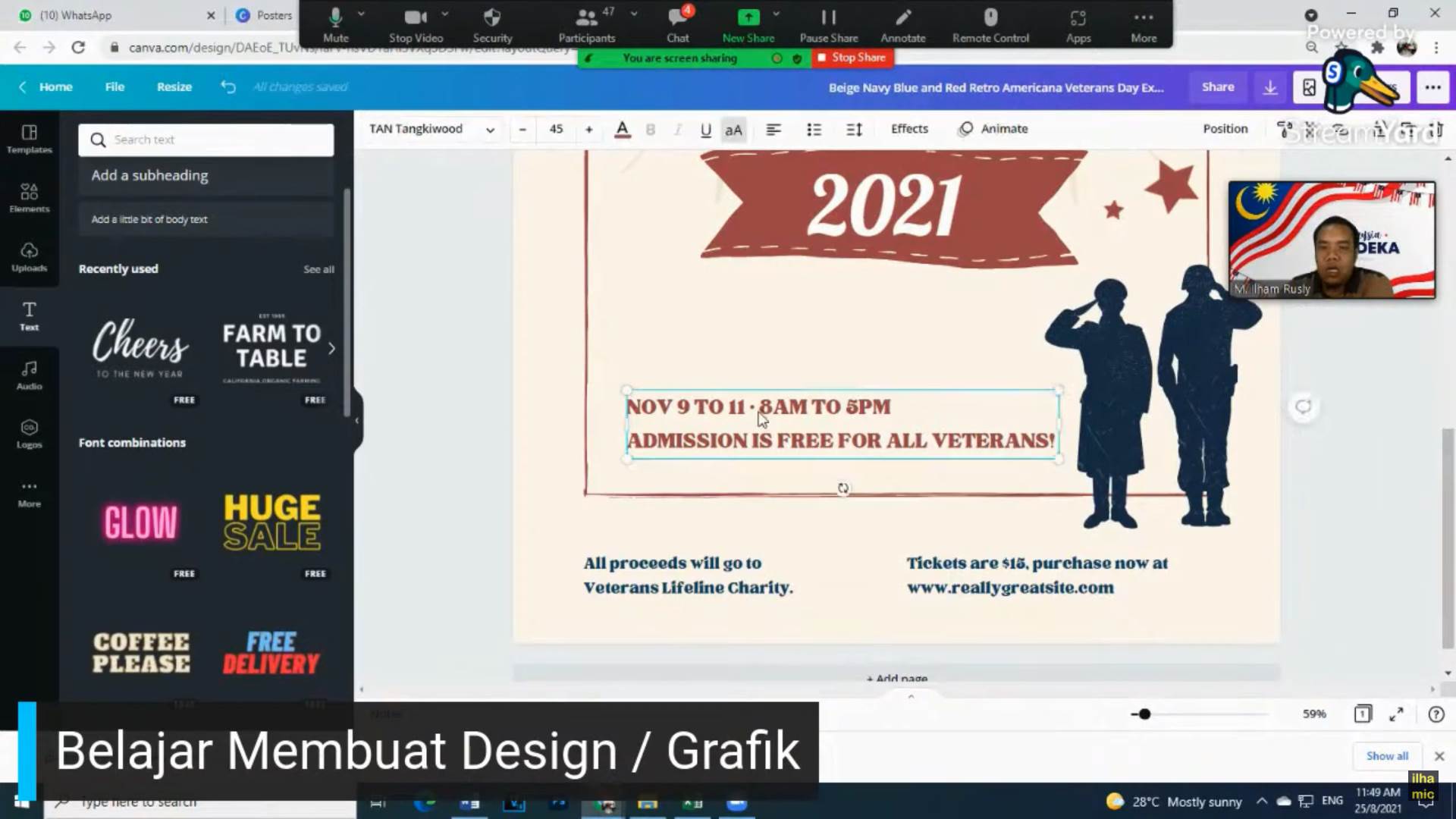Viewport: 1456px width, 819px height.
Task: Open the TAN Tangkiwood font dropdown
Action: (x=431, y=130)
